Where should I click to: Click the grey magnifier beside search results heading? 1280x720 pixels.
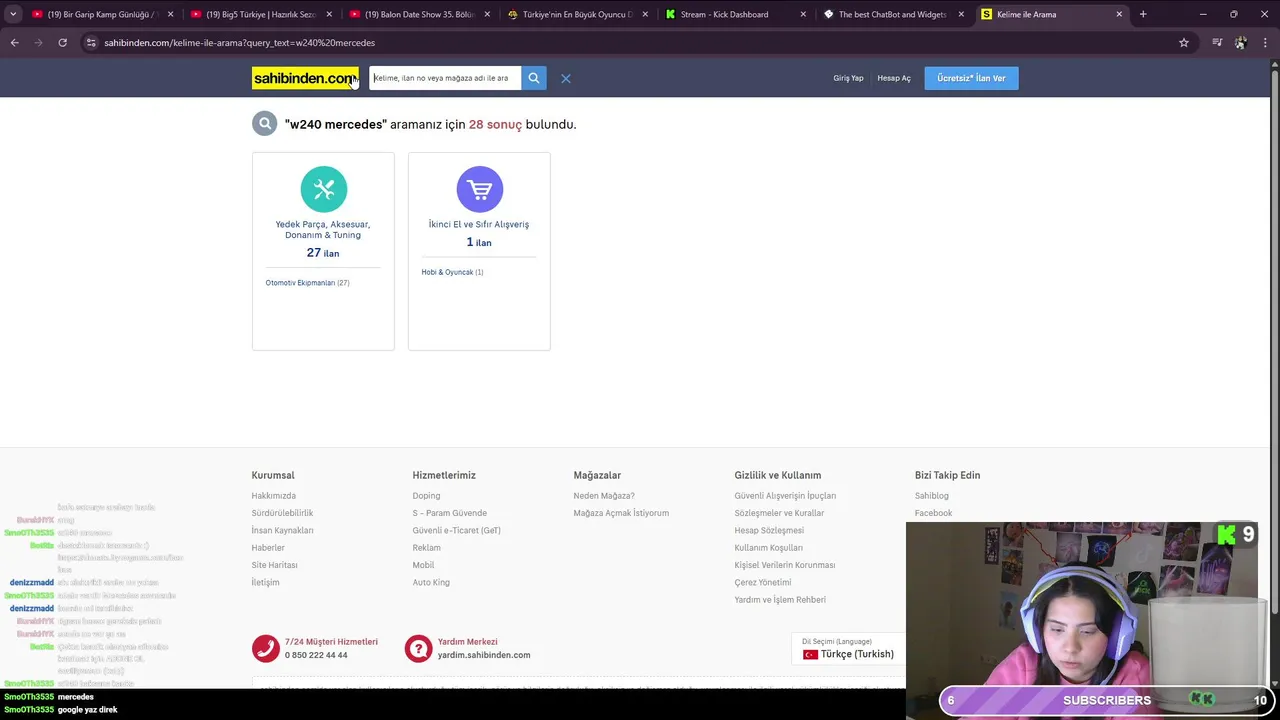(x=265, y=124)
